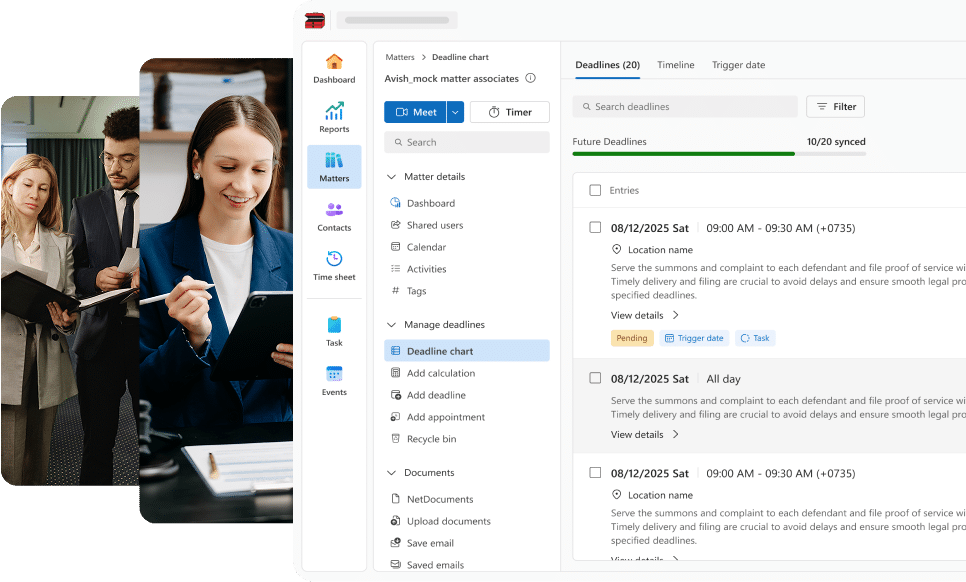Image resolution: width=966 pixels, height=582 pixels.
Task: Click the info icon beside matter name
Action: point(530,78)
